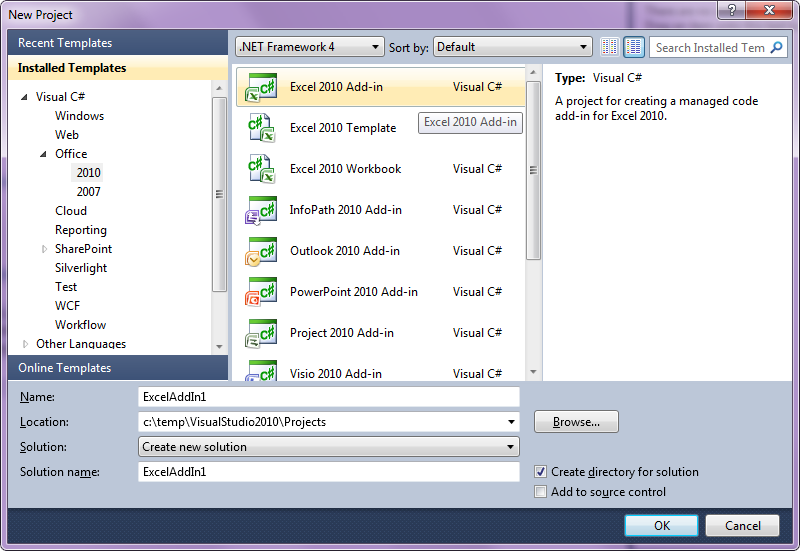Click the Outlook 2010 Add-in icon

261,251
